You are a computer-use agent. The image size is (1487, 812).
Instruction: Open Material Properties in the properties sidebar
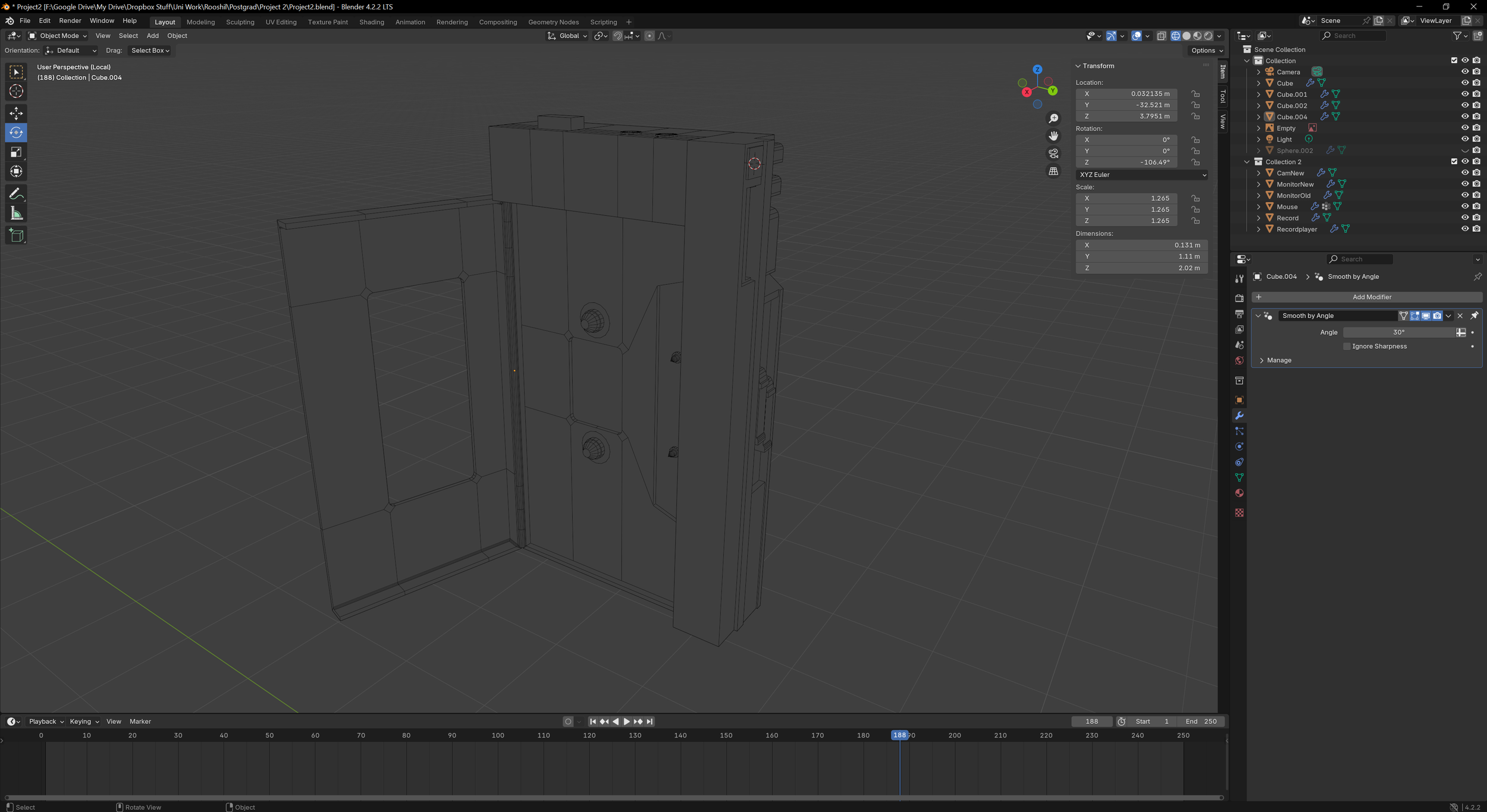(x=1239, y=493)
